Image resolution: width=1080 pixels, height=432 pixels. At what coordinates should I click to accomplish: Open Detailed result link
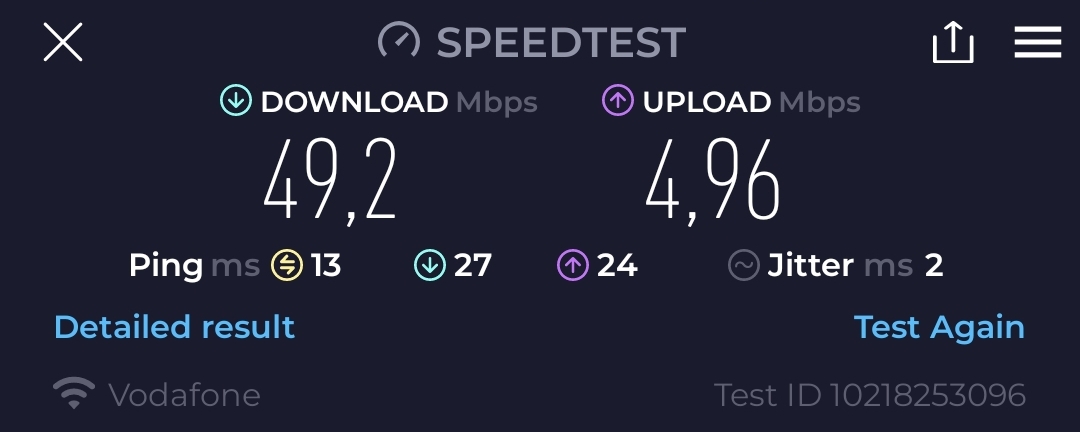175,327
